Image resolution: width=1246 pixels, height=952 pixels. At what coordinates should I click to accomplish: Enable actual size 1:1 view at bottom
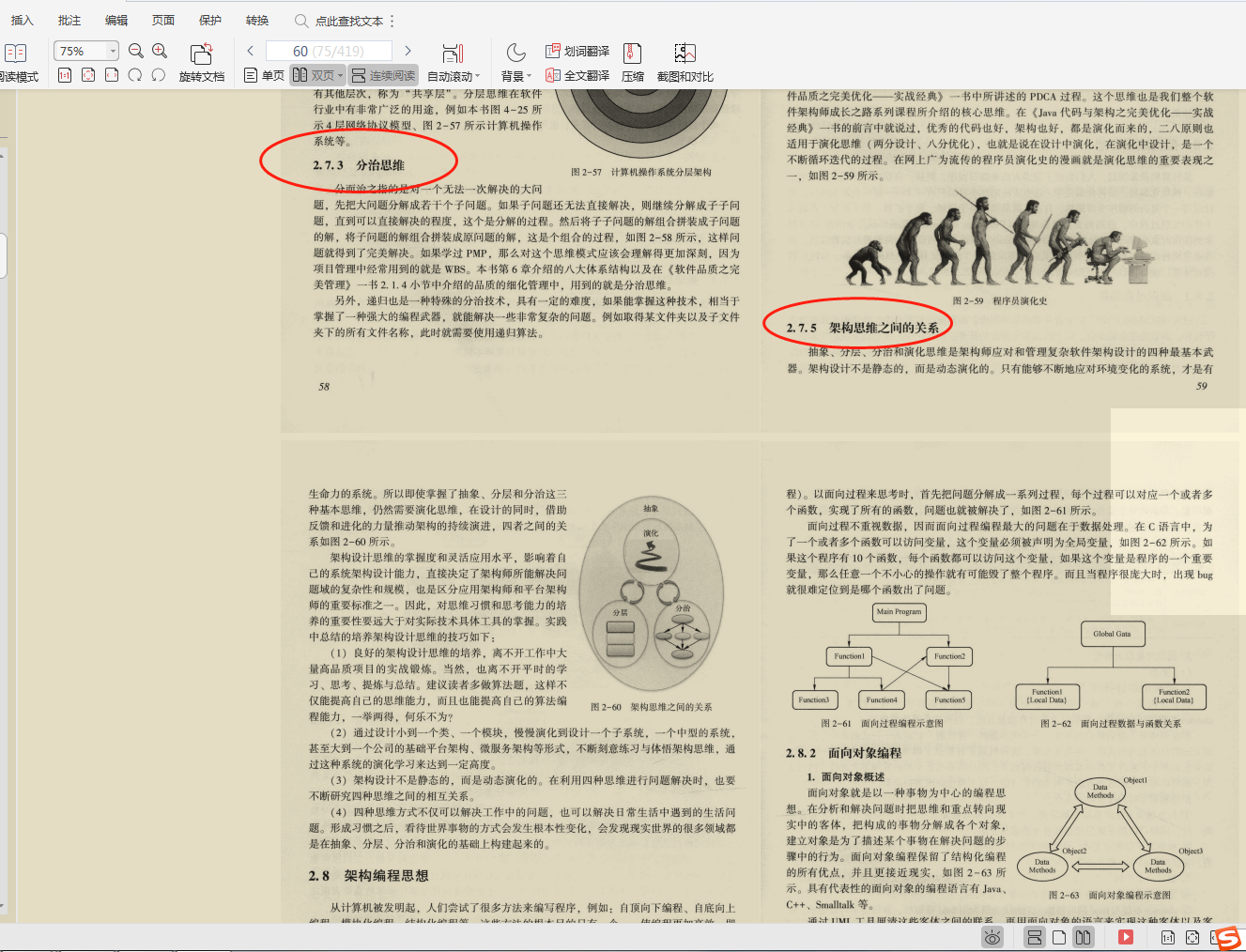pyautogui.click(x=1167, y=937)
